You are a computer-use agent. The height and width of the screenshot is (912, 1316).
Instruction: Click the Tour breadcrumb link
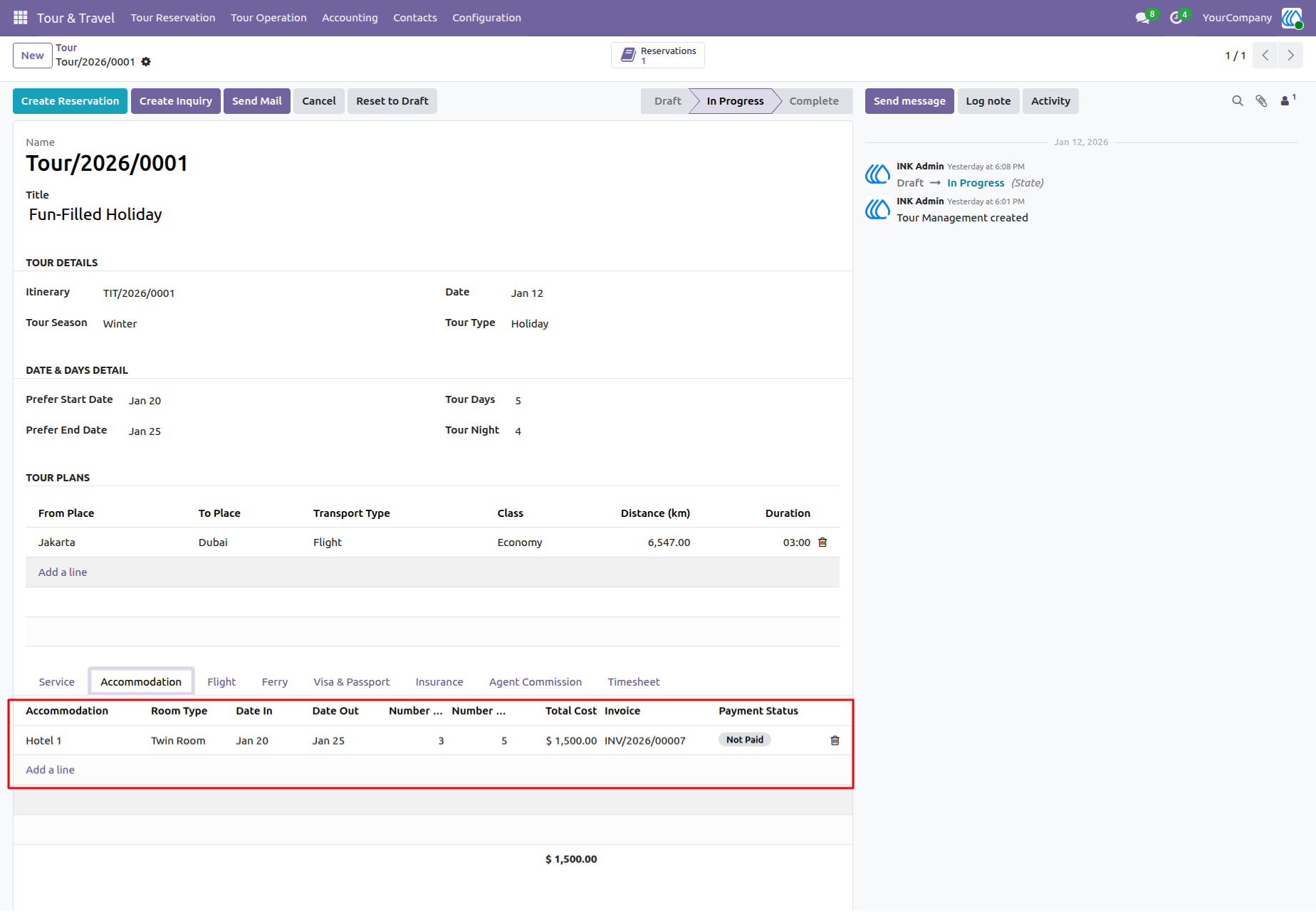(66, 48)
